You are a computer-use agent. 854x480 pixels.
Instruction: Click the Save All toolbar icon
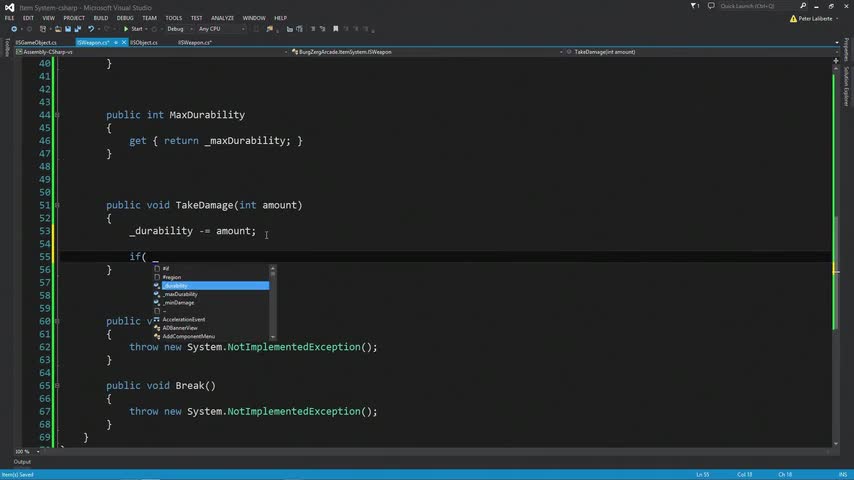pyautogui.click(x=77, y=29)
